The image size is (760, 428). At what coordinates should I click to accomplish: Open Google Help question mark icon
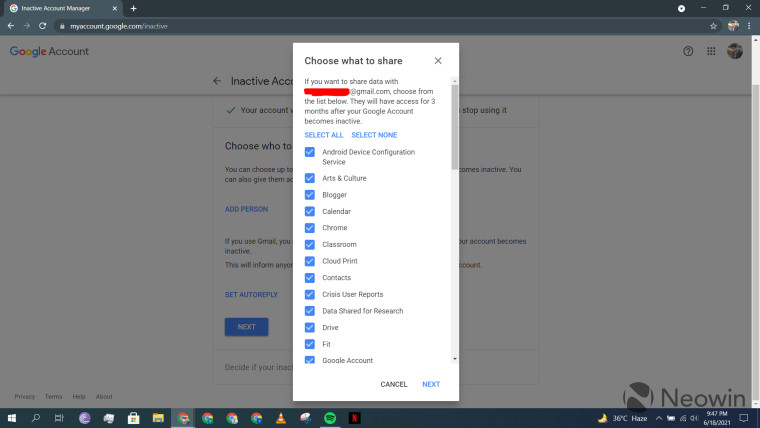click(688, 51)
